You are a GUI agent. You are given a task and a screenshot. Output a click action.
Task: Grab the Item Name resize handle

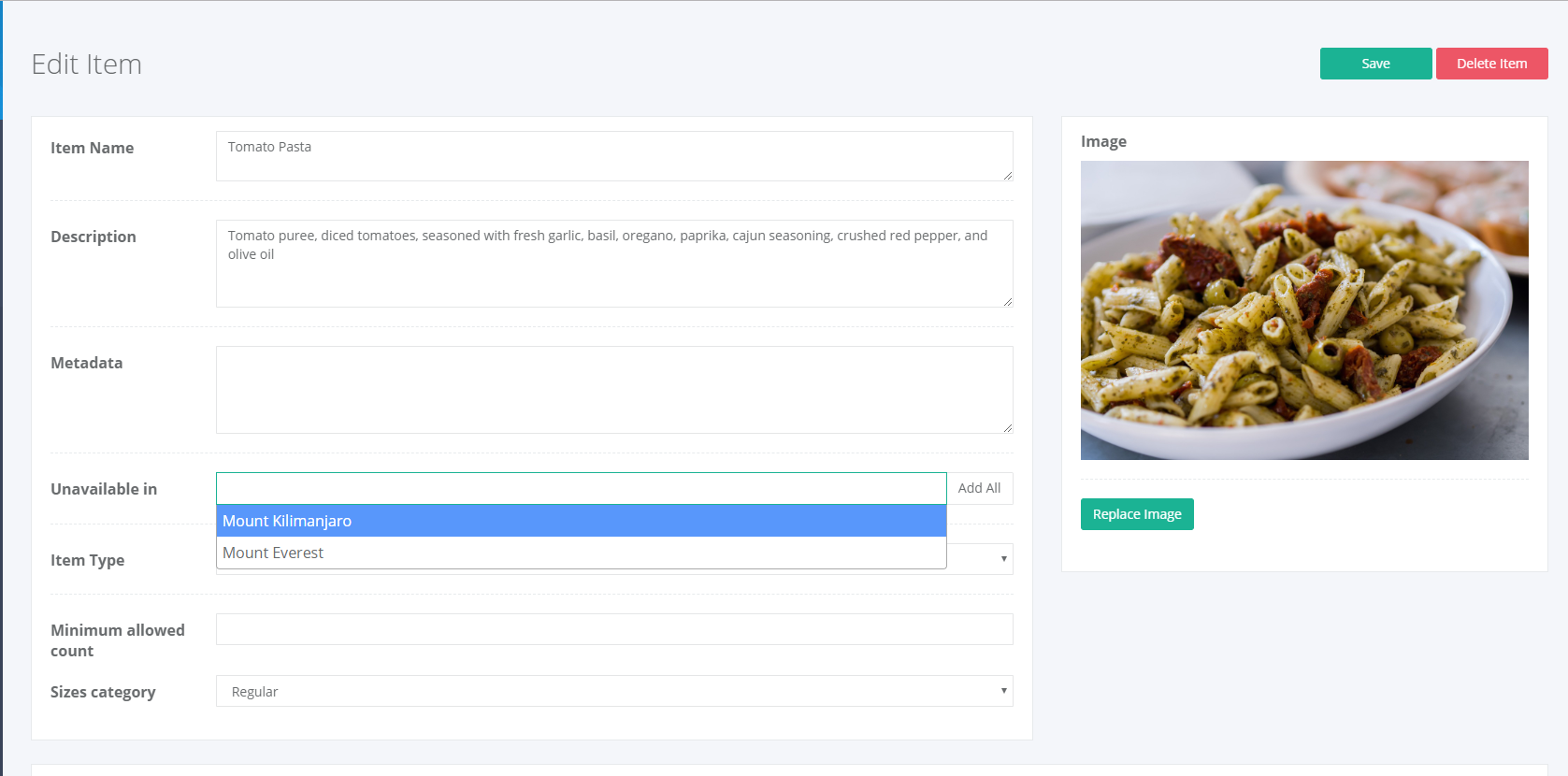click(x=1007, y=175)
